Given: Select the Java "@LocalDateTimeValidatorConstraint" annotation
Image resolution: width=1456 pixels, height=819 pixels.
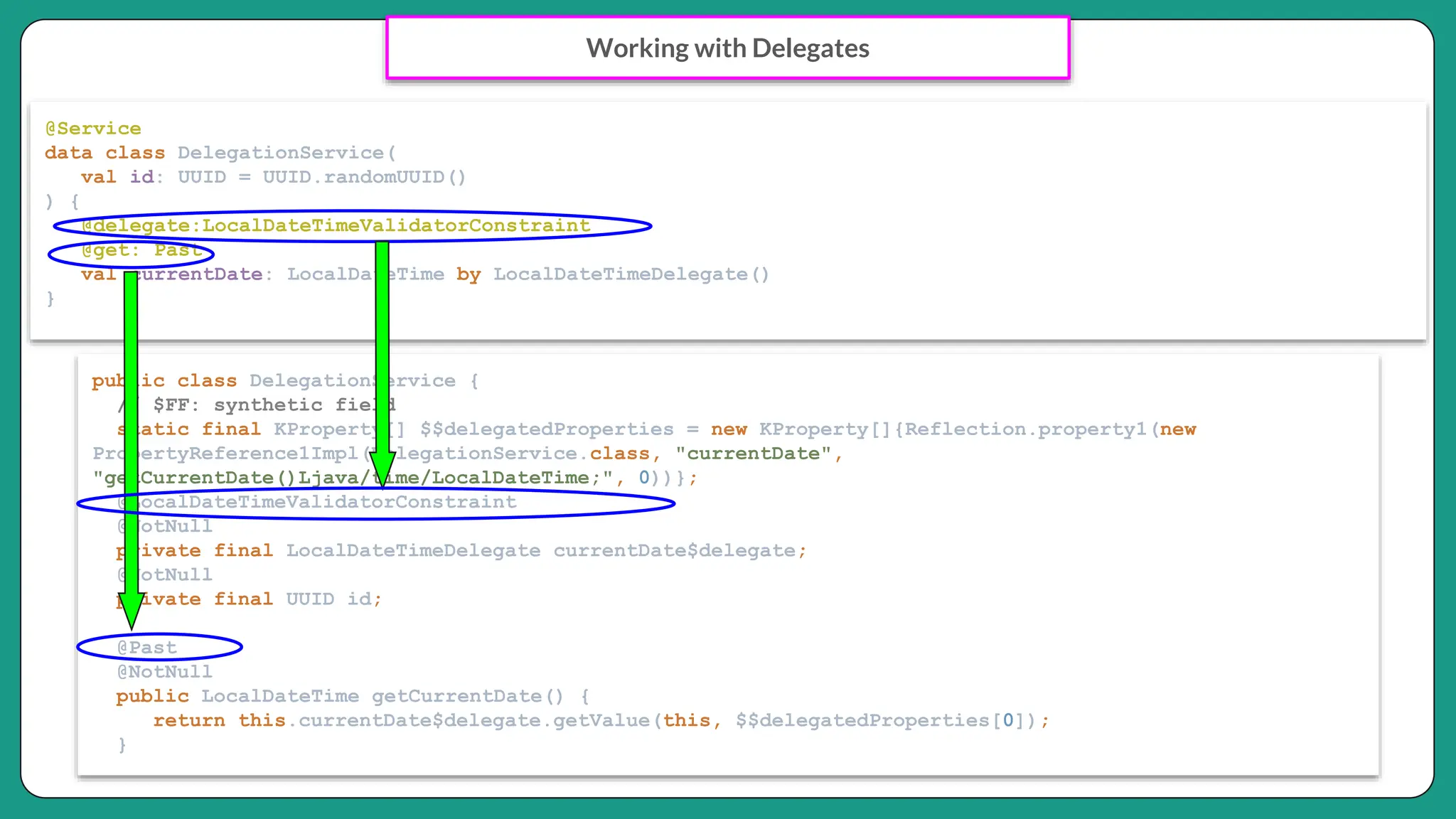Looking at the screenshot, I should click(x=317, y=502).
